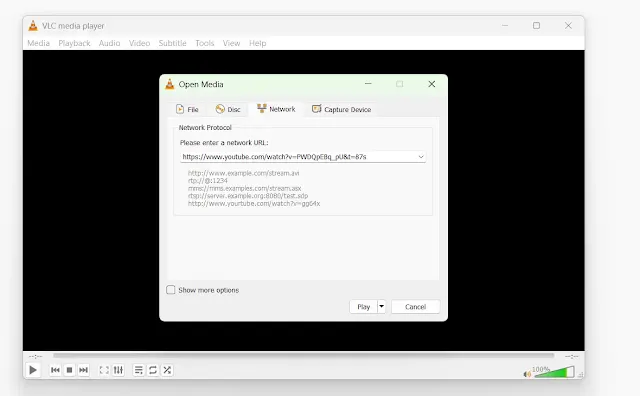The height and width of the screenshot is (396, 640).
Task: Click the Cancel button
Action: click(x=416, y=307)
